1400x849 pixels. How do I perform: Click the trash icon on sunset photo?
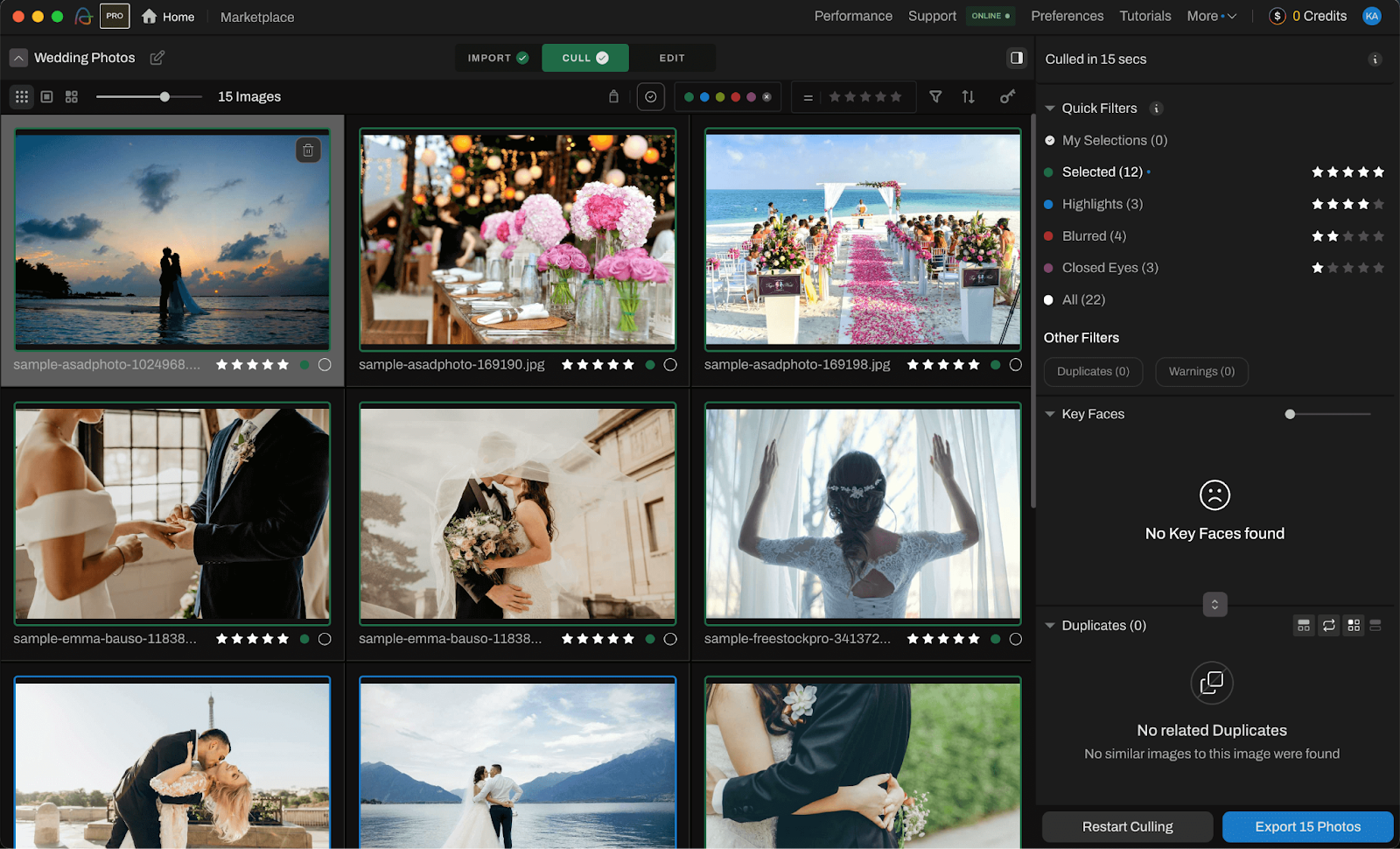click(308, 151)
